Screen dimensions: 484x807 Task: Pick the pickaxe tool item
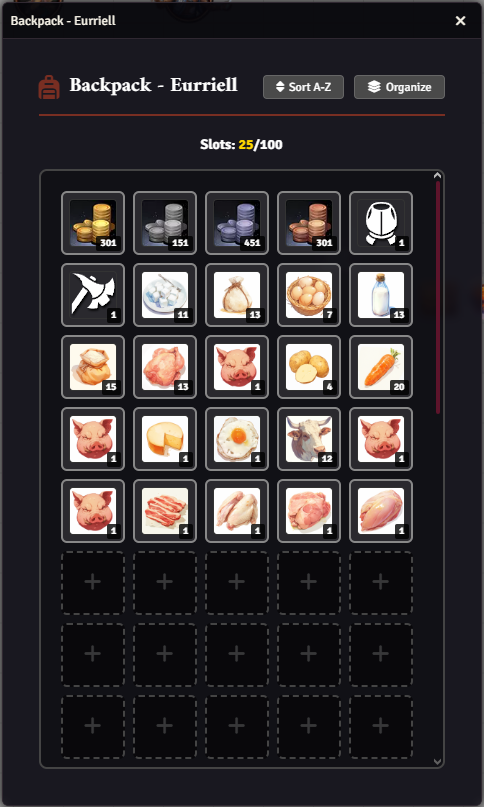pyautogui.click(x=93, y=295)
